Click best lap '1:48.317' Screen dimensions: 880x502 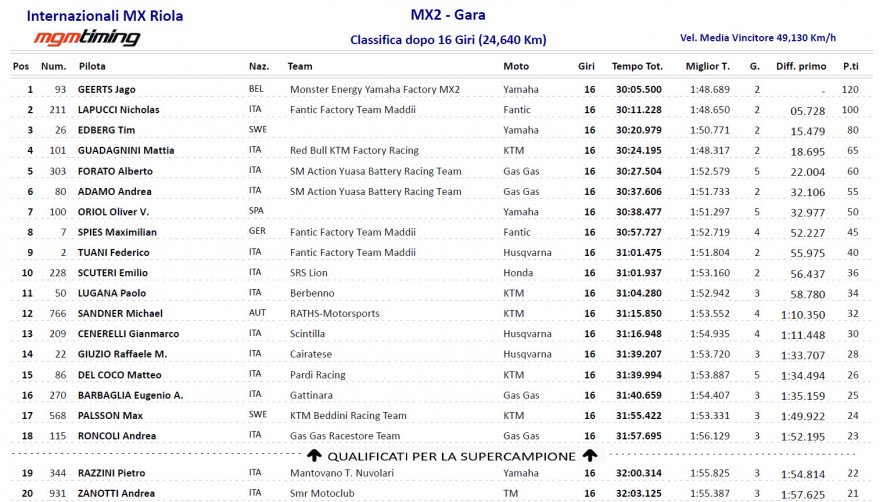pyautogui.click(x=710, y=150)
